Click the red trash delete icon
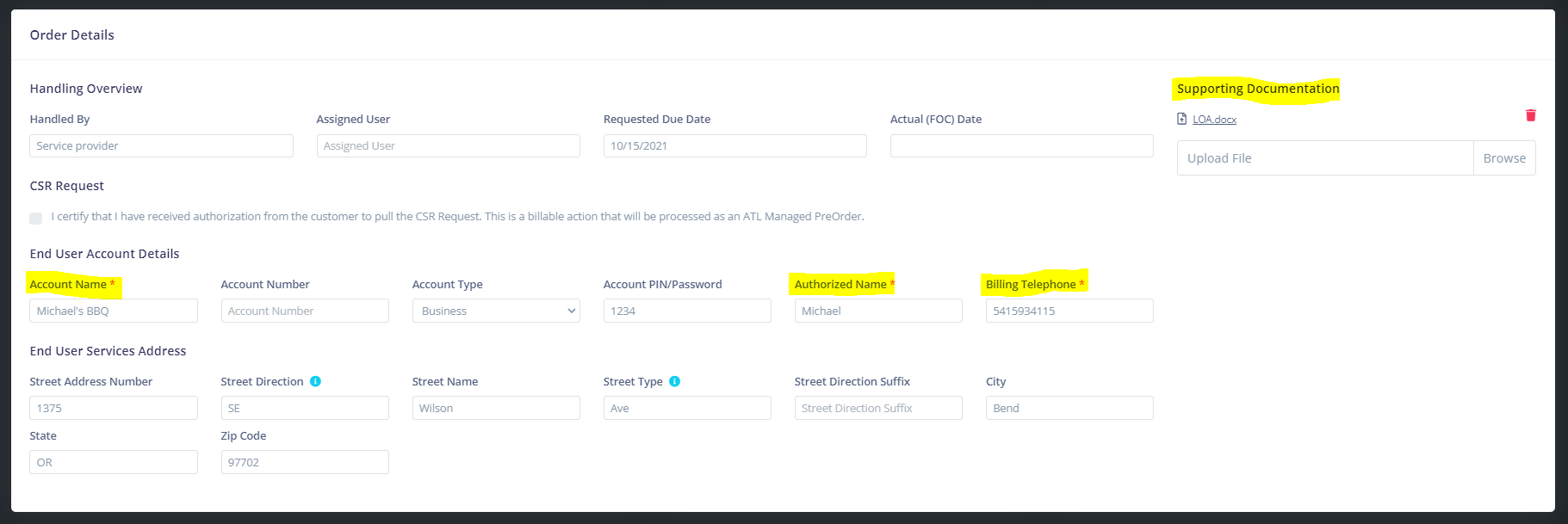The image size is (1568, 524). (1530, 115)
